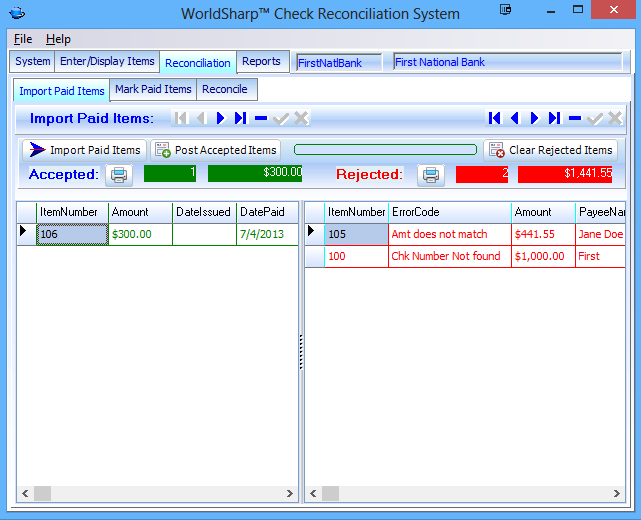Viewport: 641px width, 520px height.
Task: Open the File menu
Action: click(x=23, y=39)
